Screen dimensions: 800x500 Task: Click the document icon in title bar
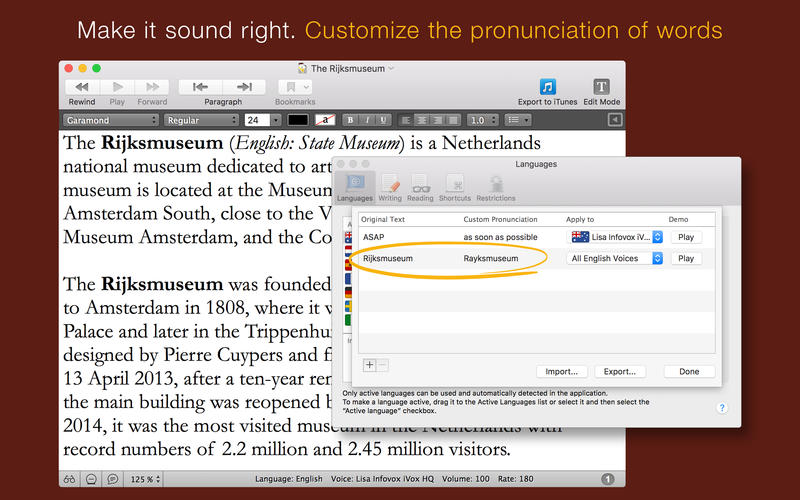tap(303, 68)
